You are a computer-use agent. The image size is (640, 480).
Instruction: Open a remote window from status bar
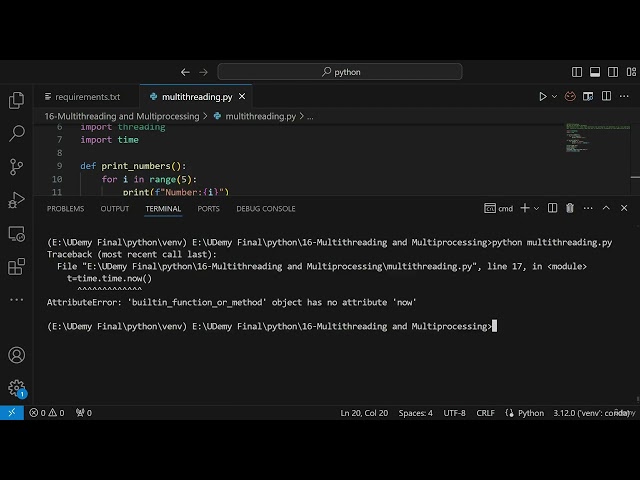coord(12,413)
